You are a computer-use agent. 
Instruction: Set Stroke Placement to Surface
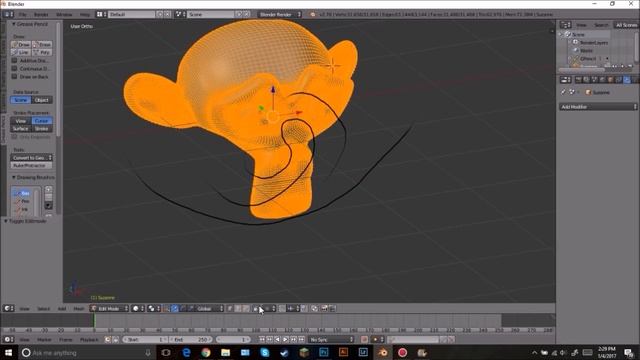(x=20, y=129)
